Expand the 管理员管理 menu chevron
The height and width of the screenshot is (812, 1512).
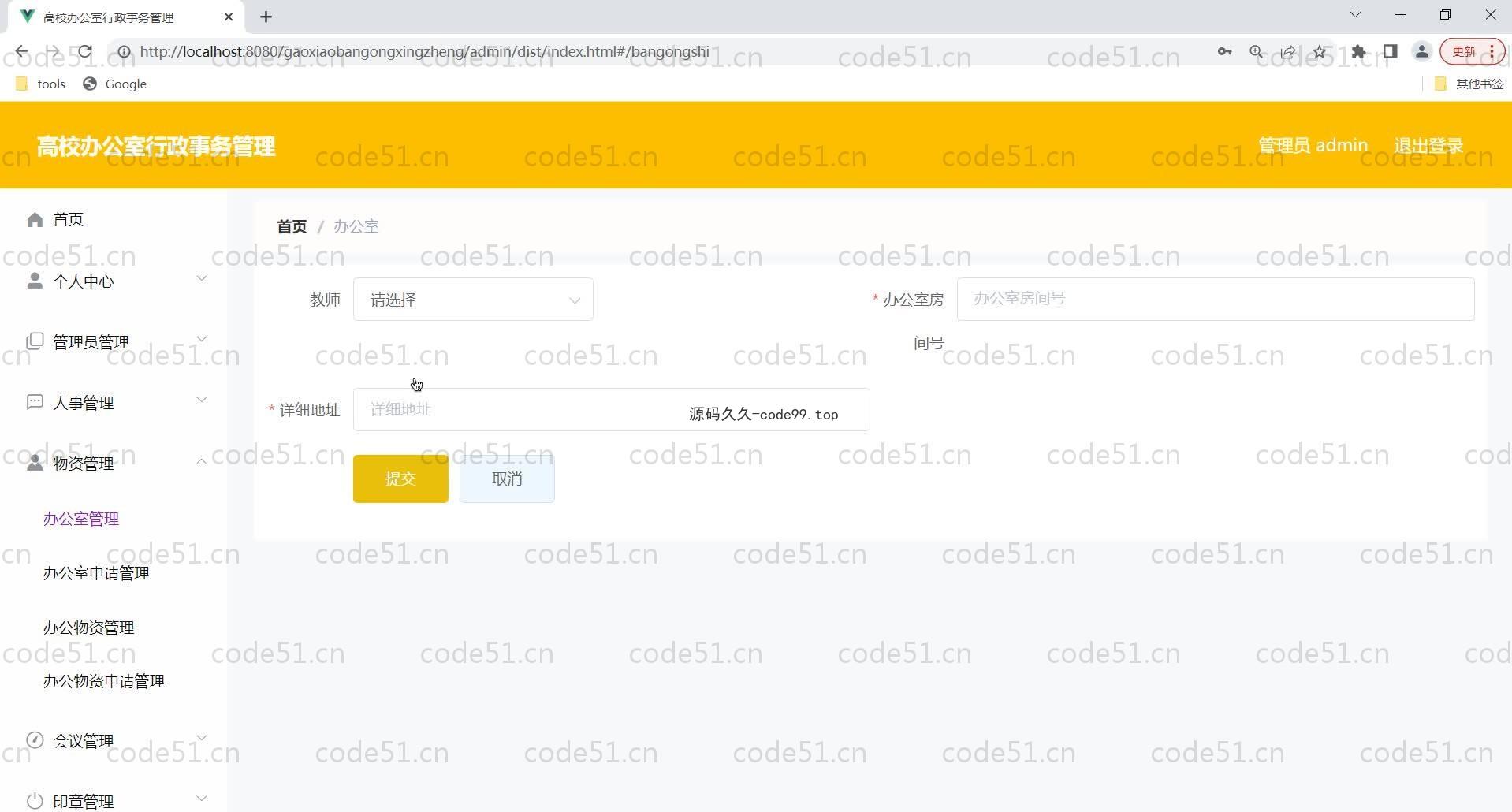[x=202, y=339]
